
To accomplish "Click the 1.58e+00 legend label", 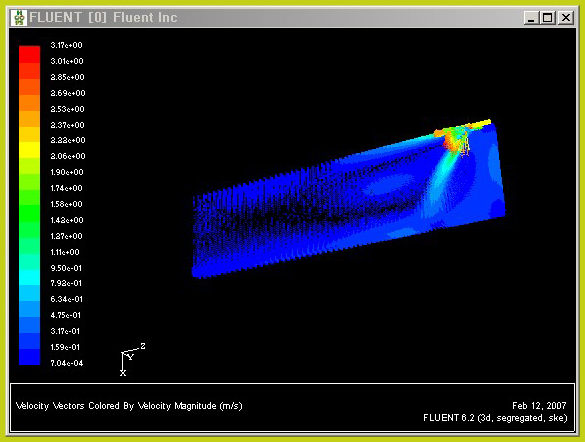I will pos(66,204).
